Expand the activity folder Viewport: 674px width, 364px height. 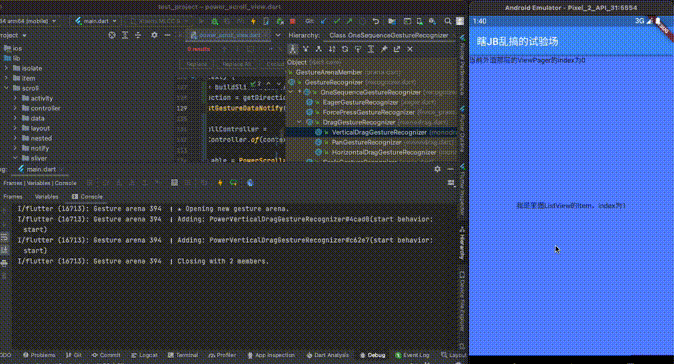[x=15, y=98]
